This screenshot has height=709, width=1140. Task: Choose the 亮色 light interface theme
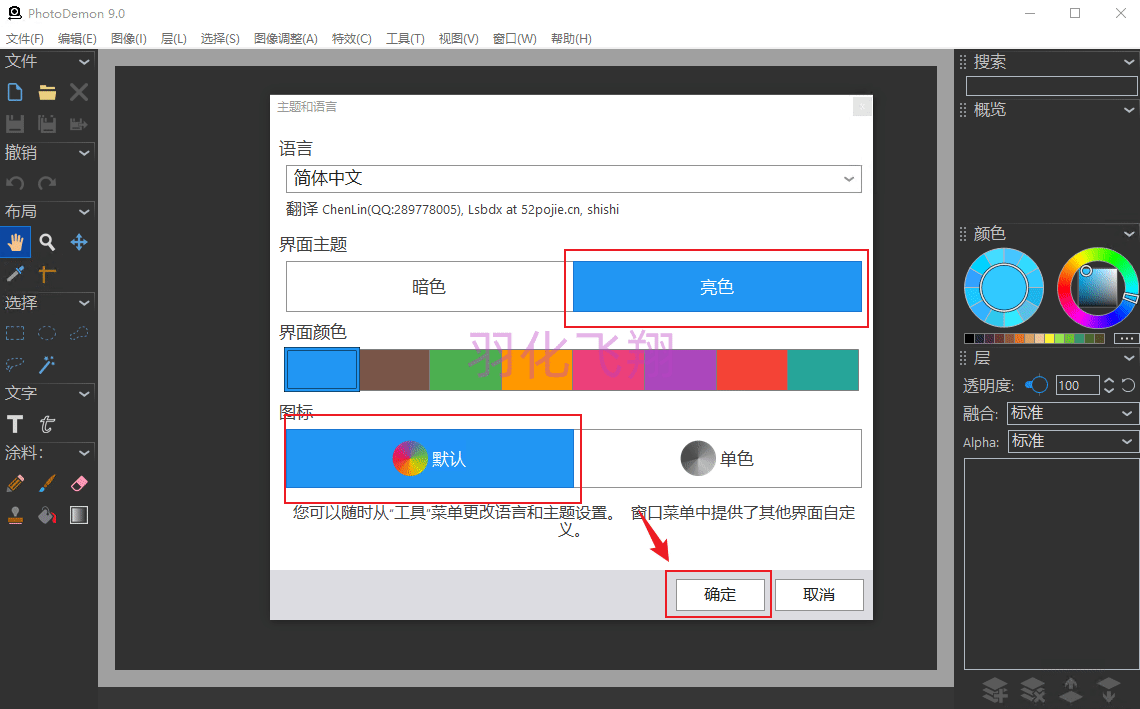(717, 287)
